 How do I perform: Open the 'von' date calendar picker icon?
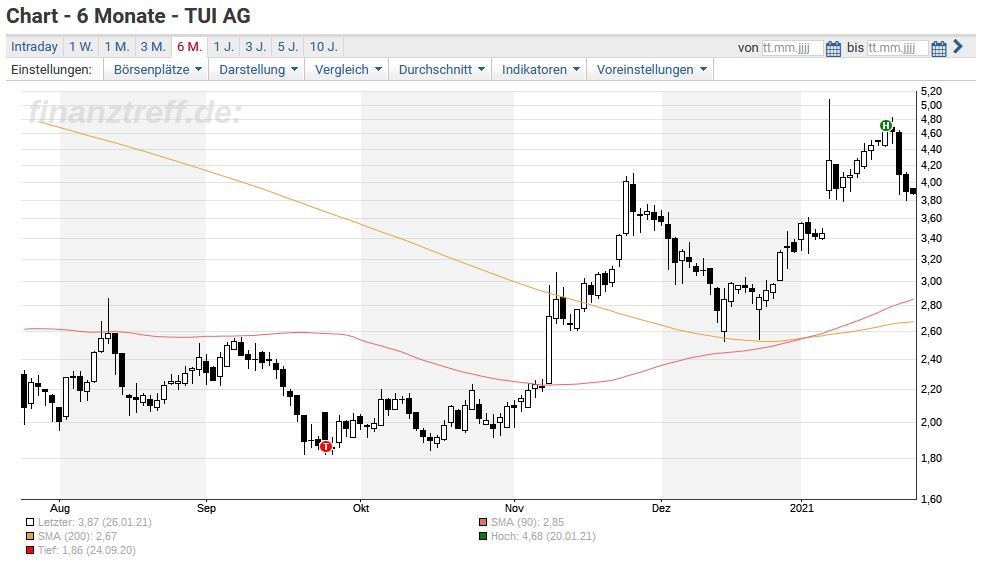tap(833, 48)
